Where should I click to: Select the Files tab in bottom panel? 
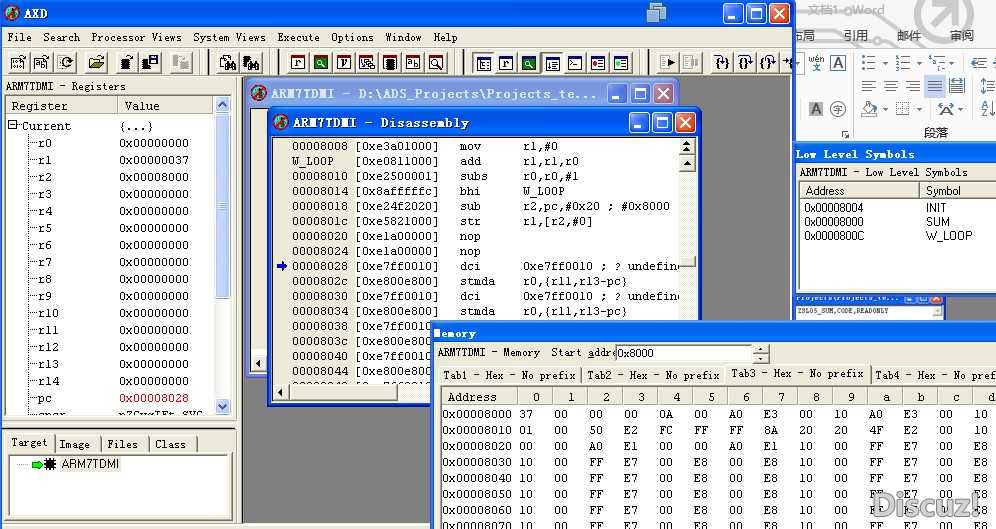click(122, 444)
